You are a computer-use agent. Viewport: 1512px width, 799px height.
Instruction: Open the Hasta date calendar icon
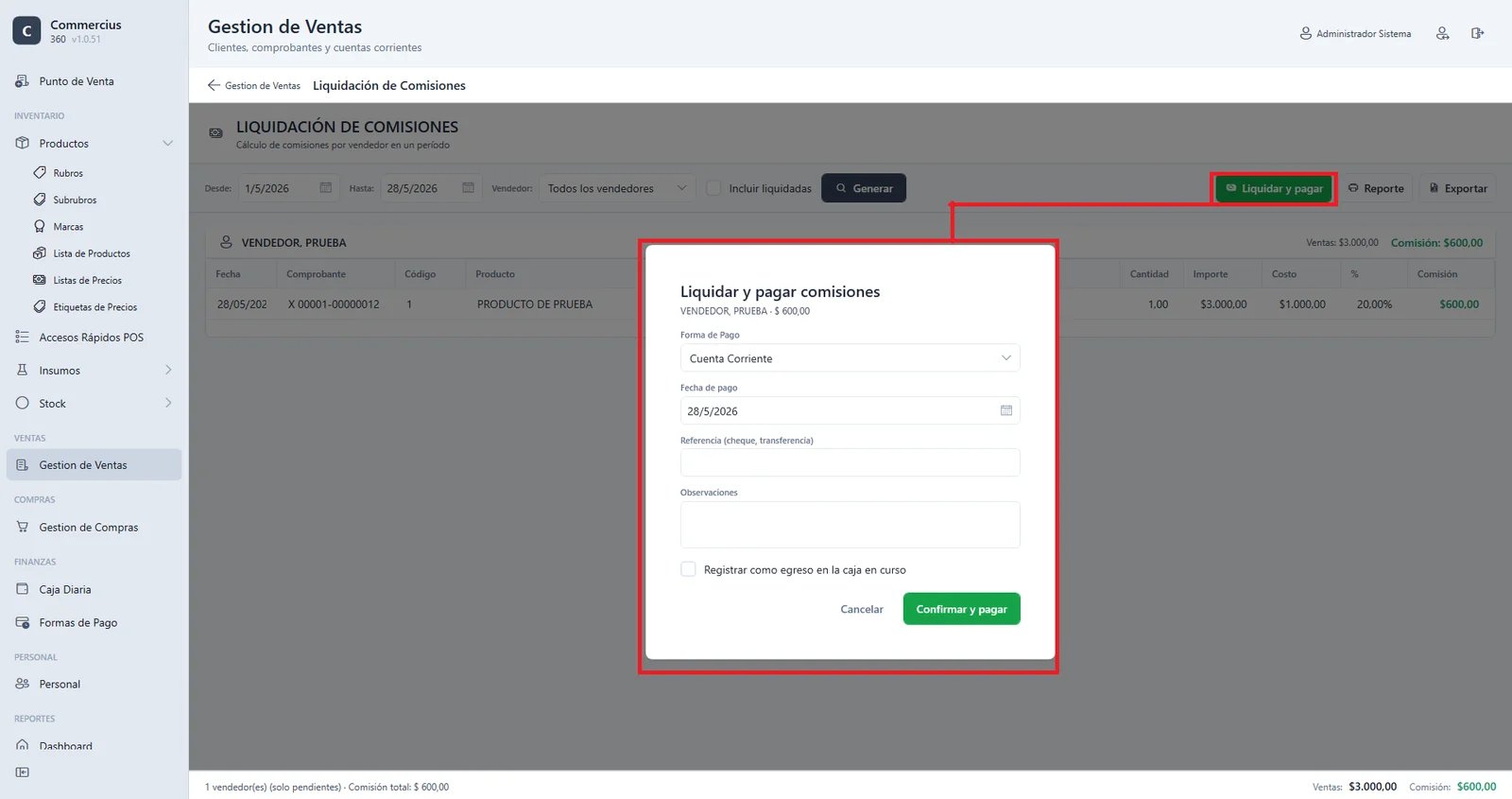(468, 188)
